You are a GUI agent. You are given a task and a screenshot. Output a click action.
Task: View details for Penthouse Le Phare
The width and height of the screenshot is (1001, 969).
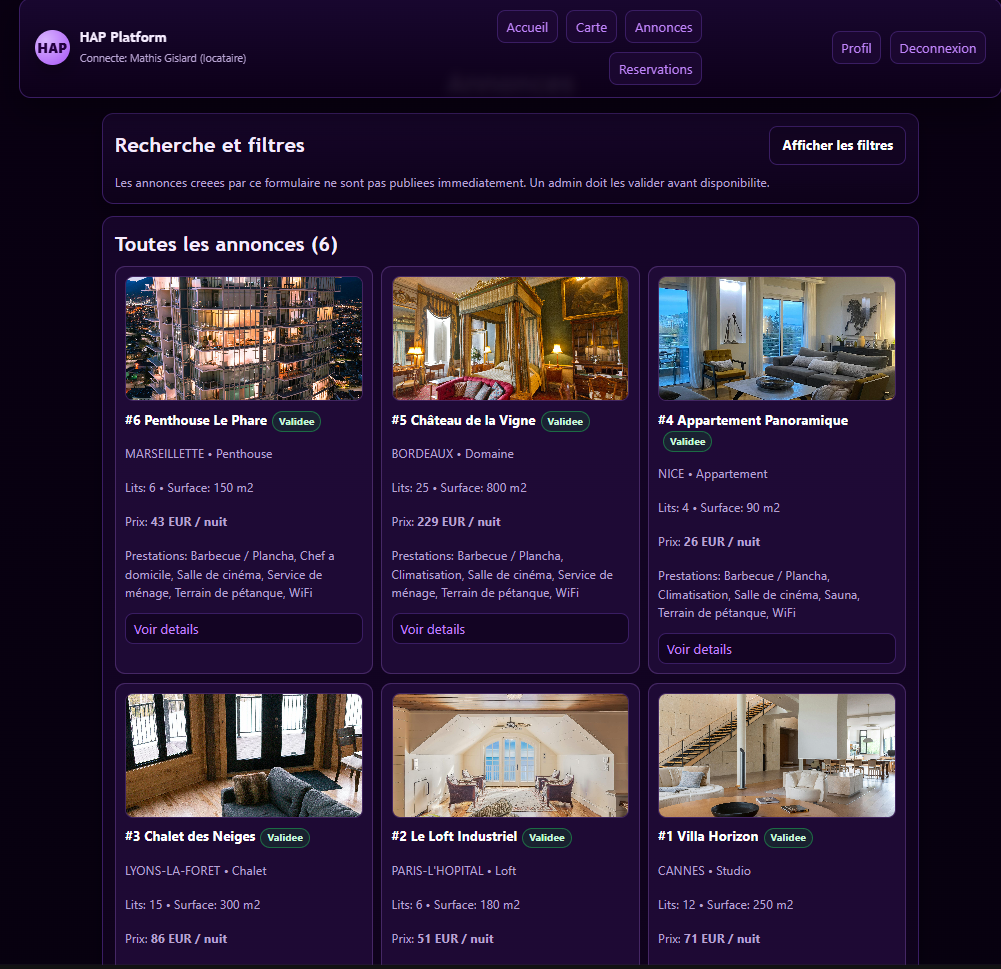click(243, 629)
